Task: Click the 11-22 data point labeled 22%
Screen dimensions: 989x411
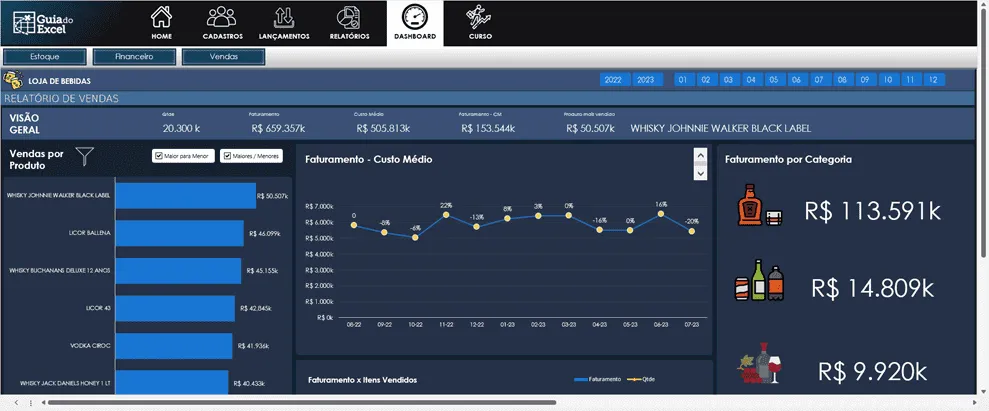Action: click(x=446, y=215)
